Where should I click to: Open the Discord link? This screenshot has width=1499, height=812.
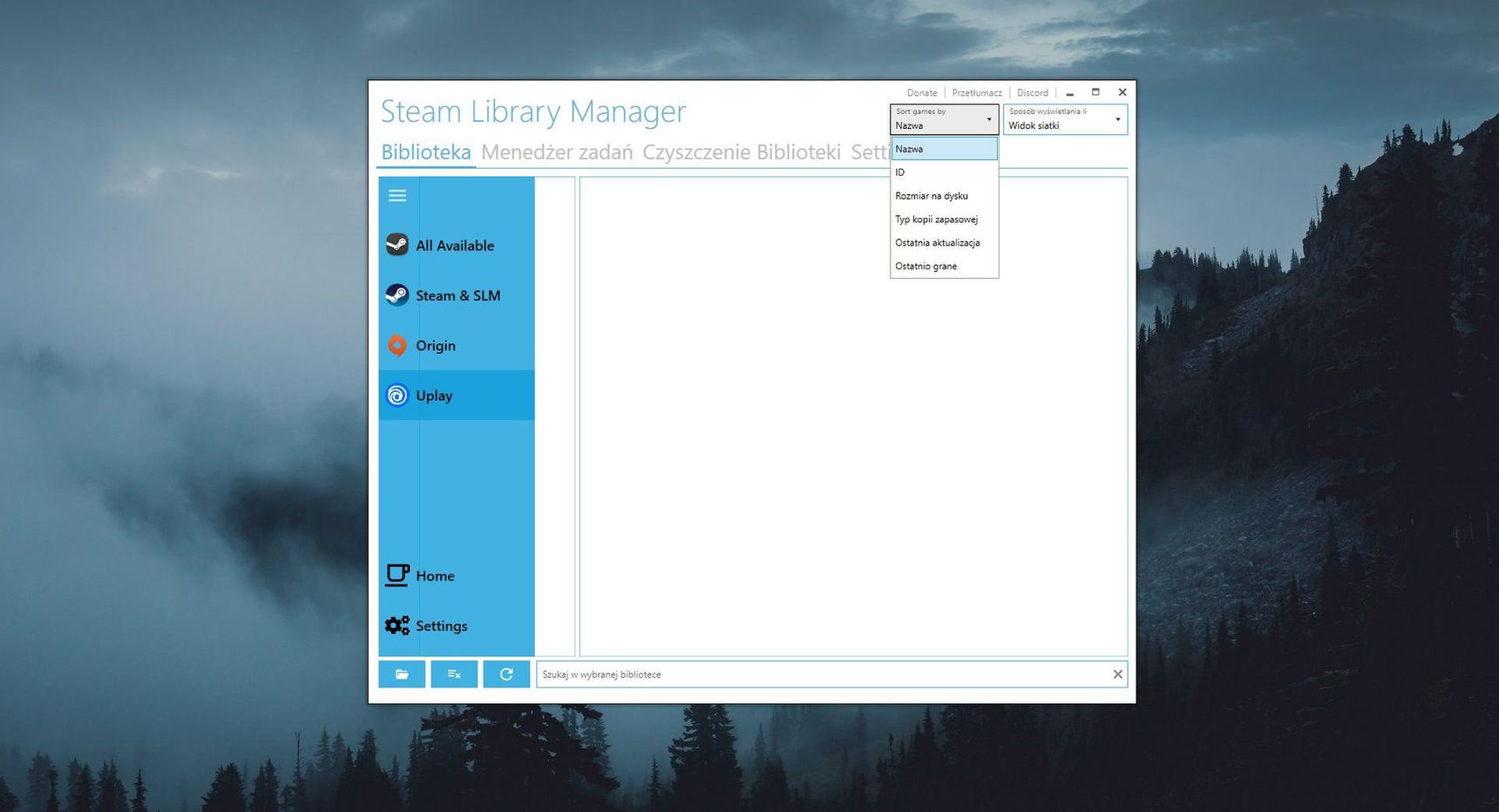(1033, 92)
